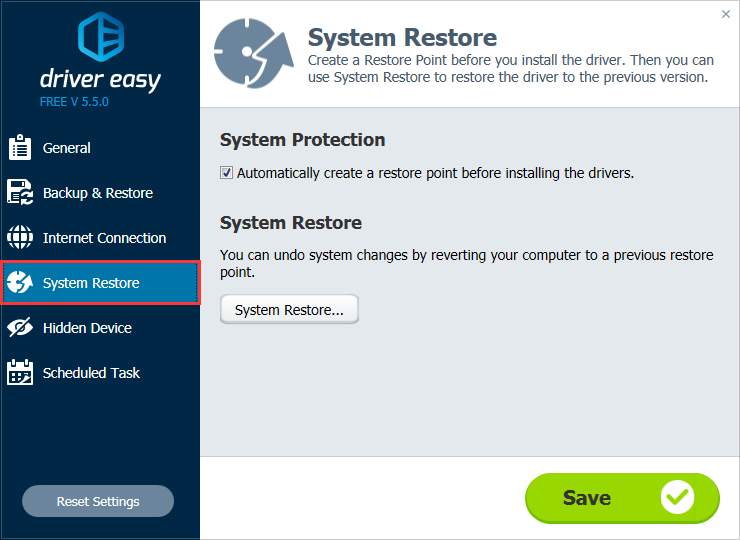Click the System Restore sidebar icon
740x540 pixels.
click(x=20, y=282)
